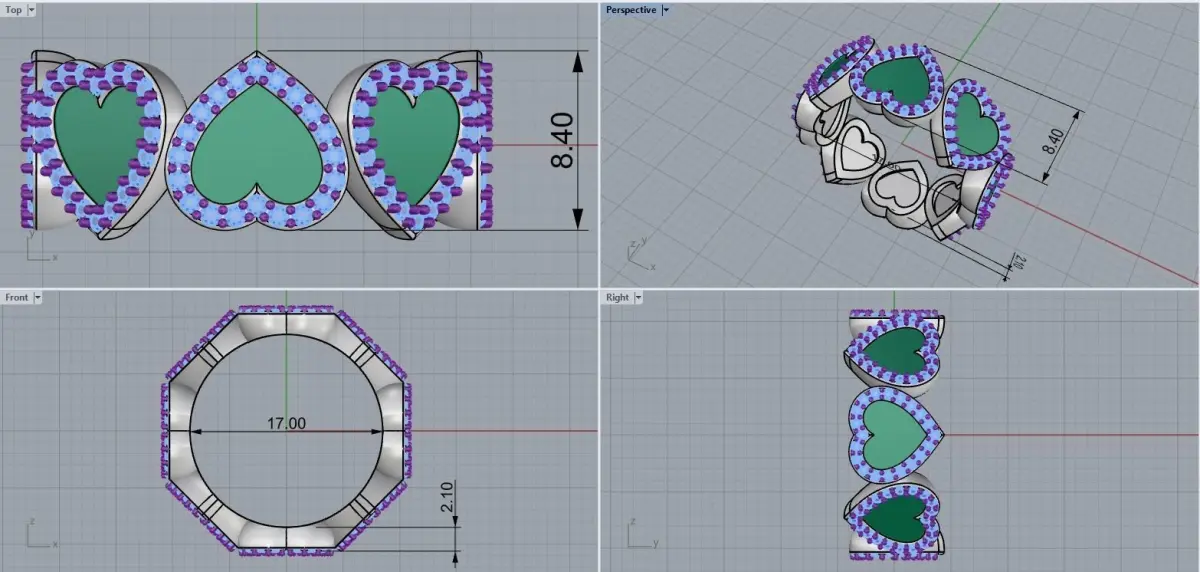Select the Front viewport title
Viewport: 1200px width, 572px height.
[17, 297]
